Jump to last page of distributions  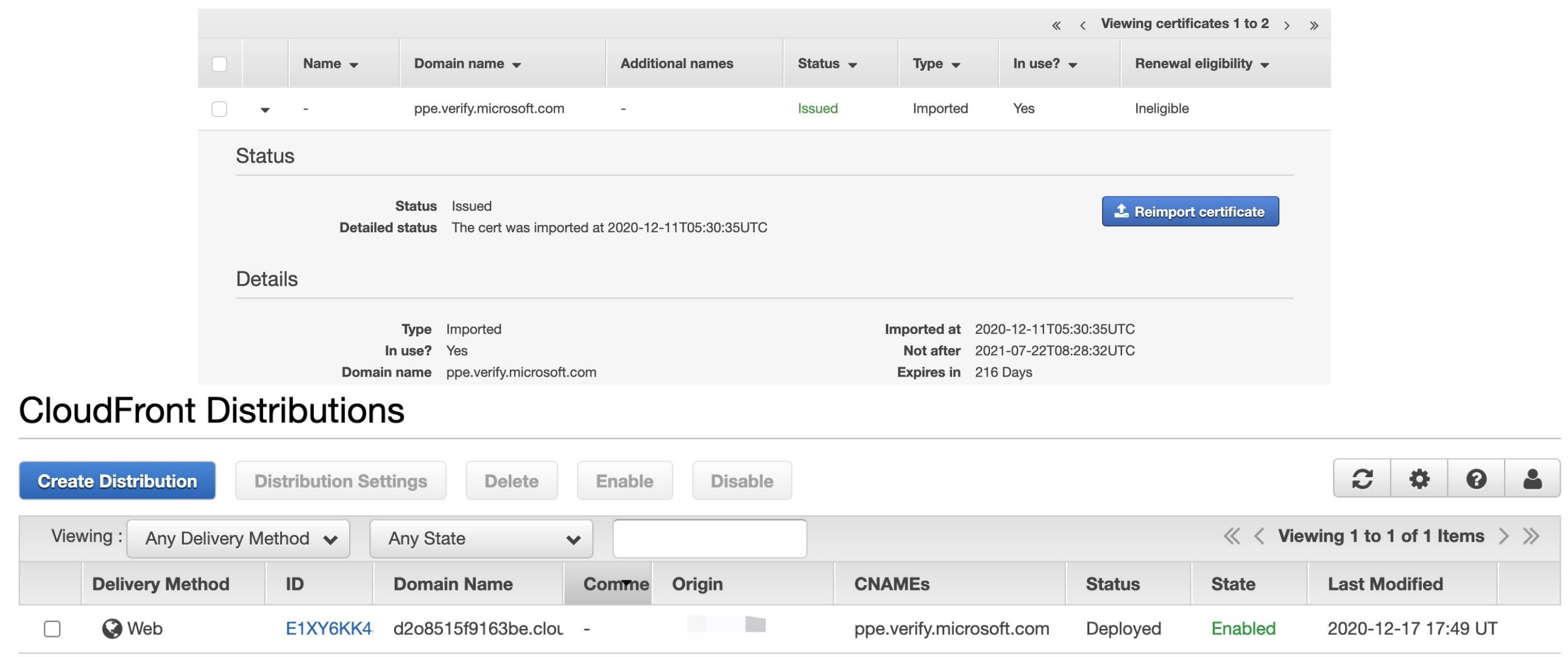(x=1531, y=536)
